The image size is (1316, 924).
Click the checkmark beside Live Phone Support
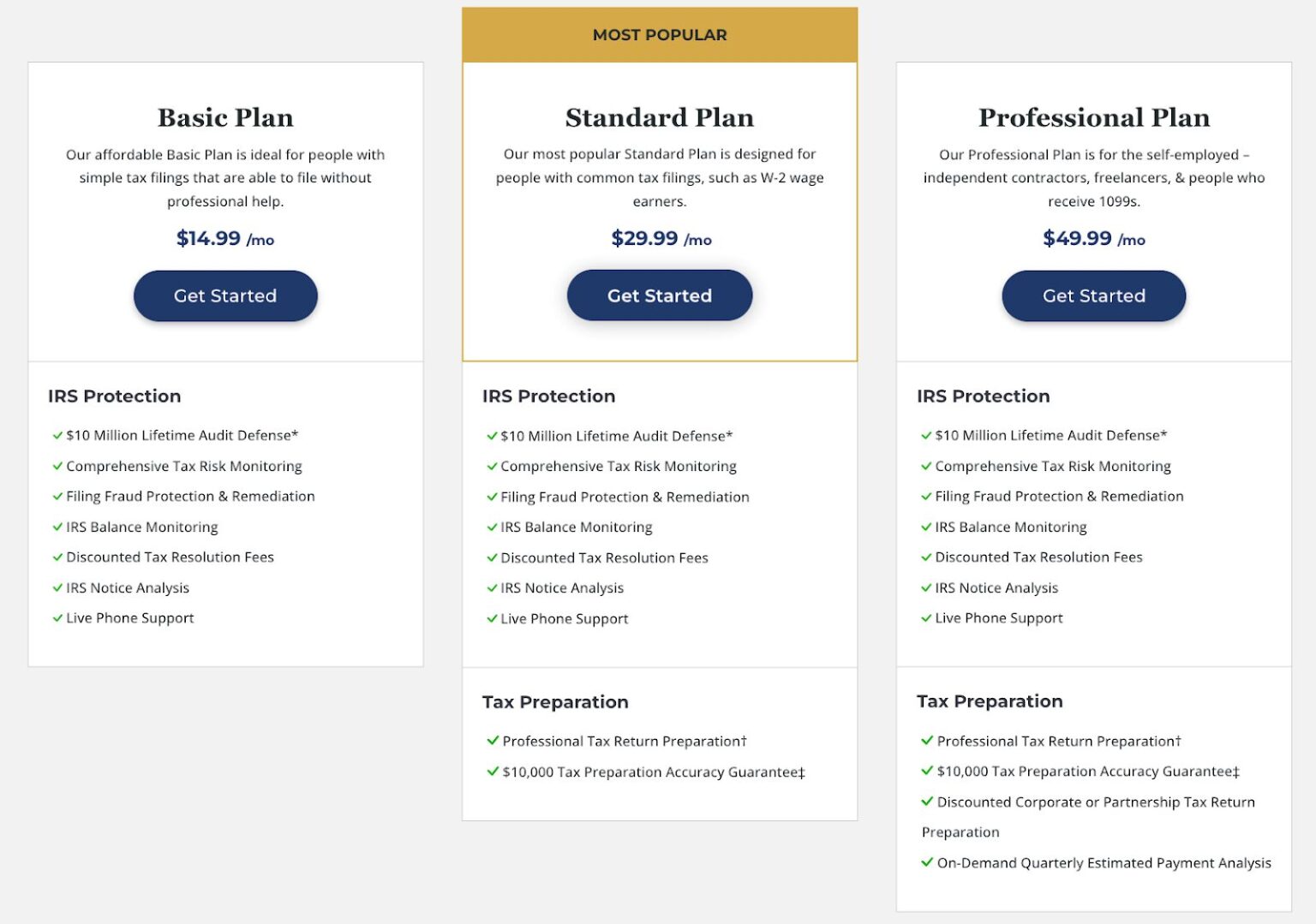click(57, 617)
